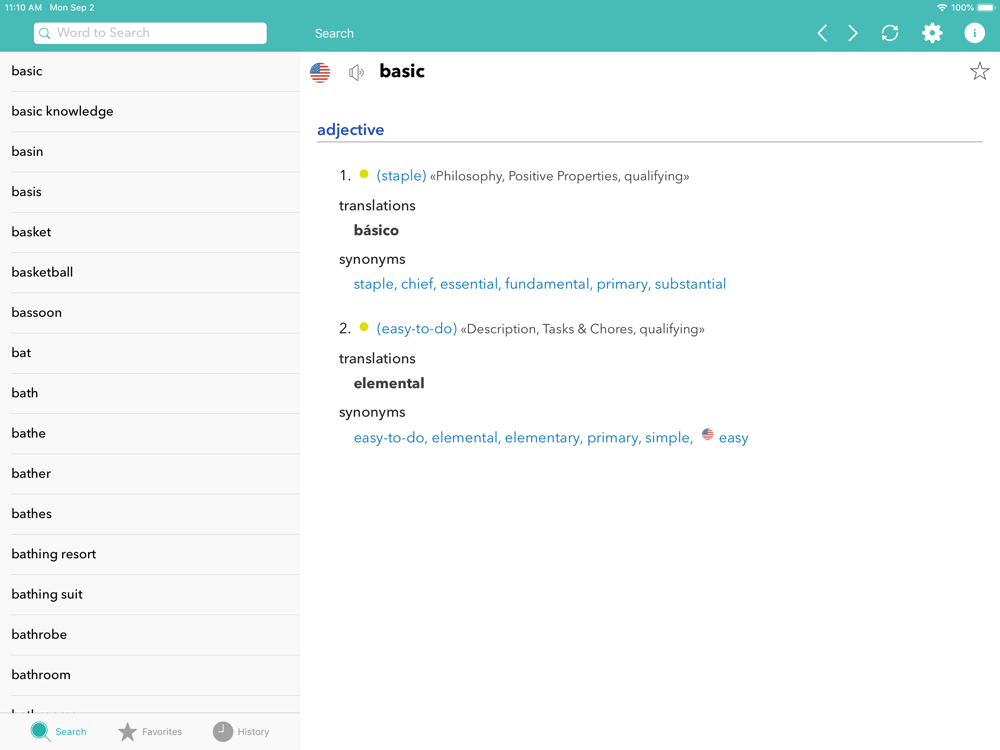Select 'basic' in word list
The width and height of the screenshot is (1000, 750).
[150, 71]
